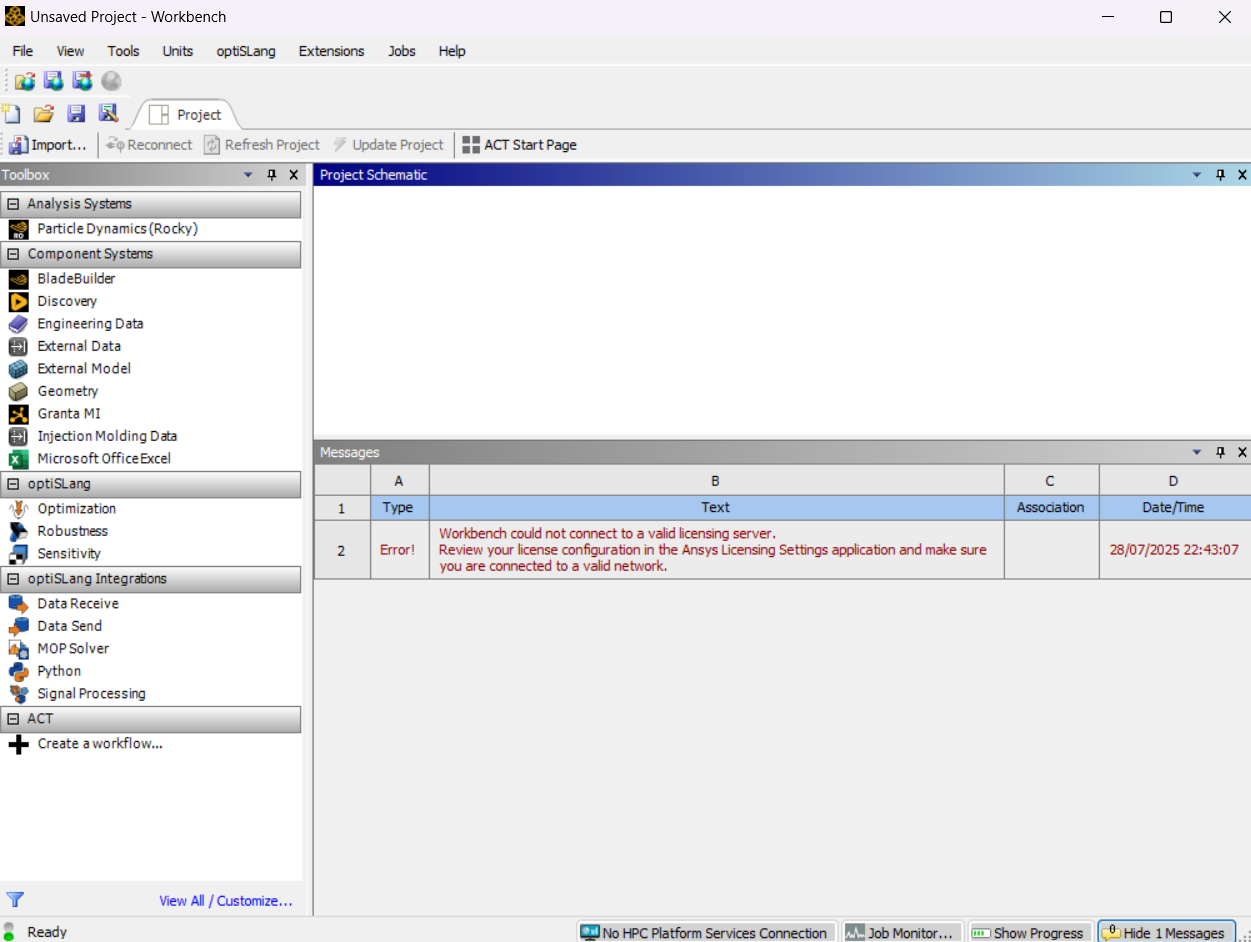1251x942 pixels.
Task: Click the Reconnect toolbar button
Action: click(x=149, y=145)
